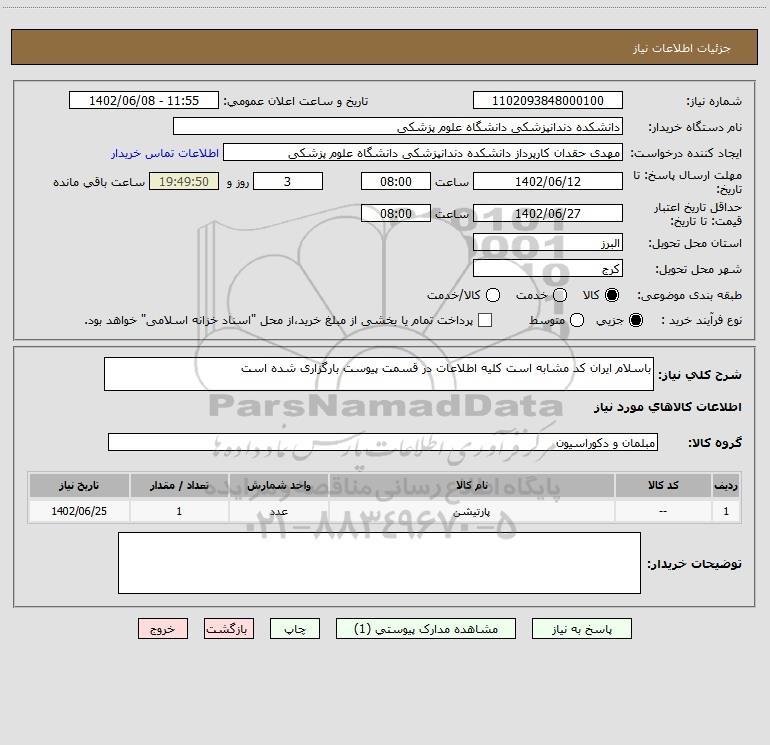Click the اطلاعات کالاهای مورد نیاز heading
Viewport: 770px width, 745px height.
668,407
